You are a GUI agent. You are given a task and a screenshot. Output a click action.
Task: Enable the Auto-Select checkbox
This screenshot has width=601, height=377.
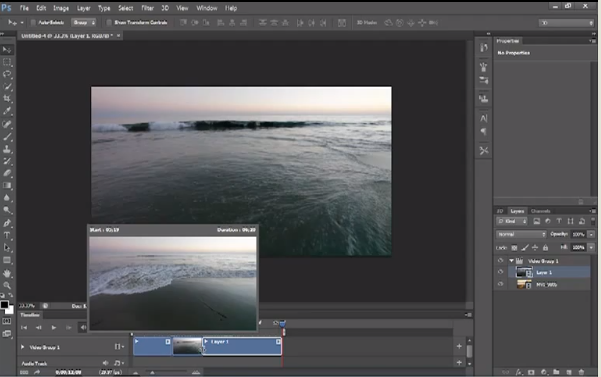point(33,23)
